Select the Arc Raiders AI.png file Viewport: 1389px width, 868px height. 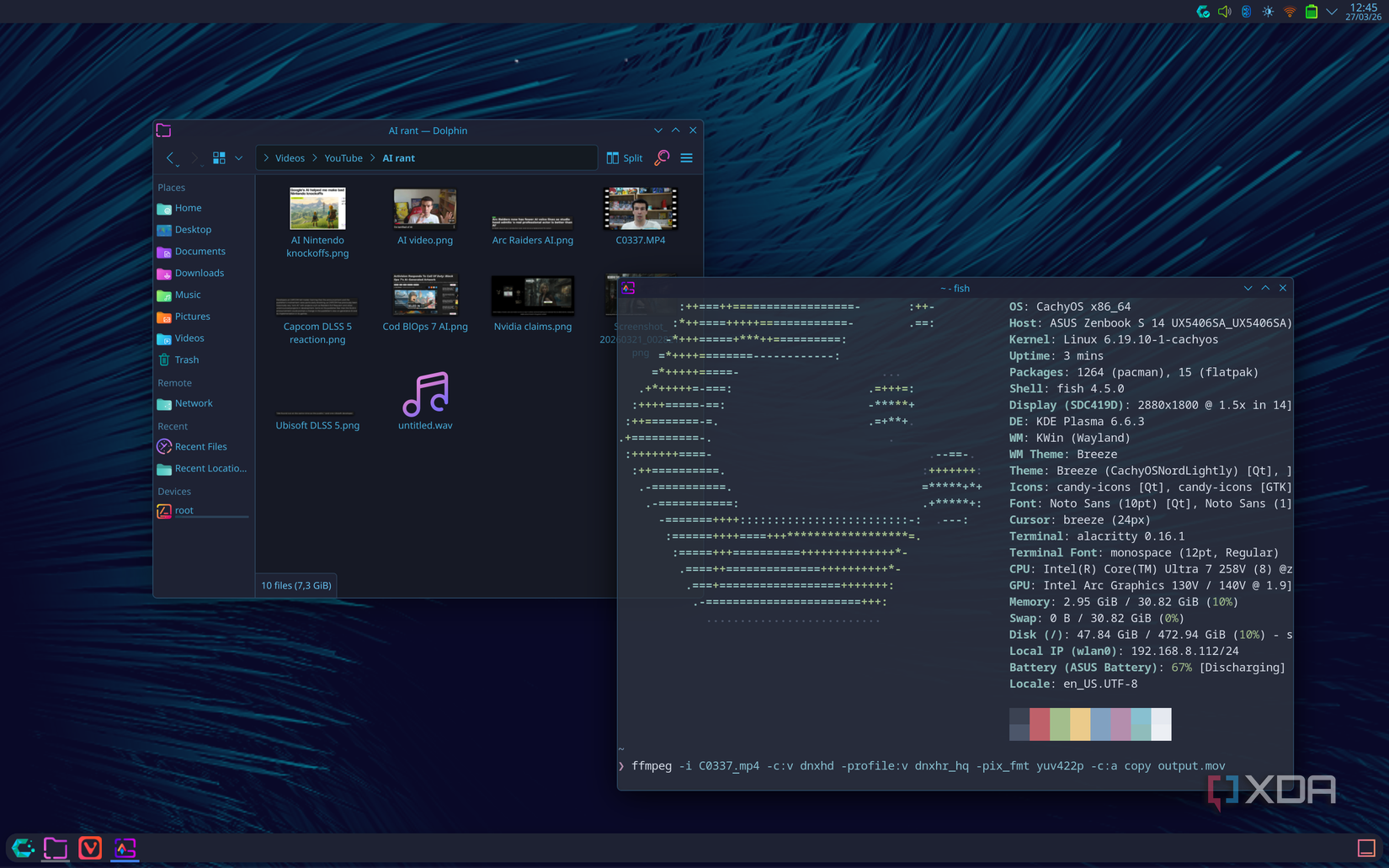pyautogui.click(x=533, y=229)
